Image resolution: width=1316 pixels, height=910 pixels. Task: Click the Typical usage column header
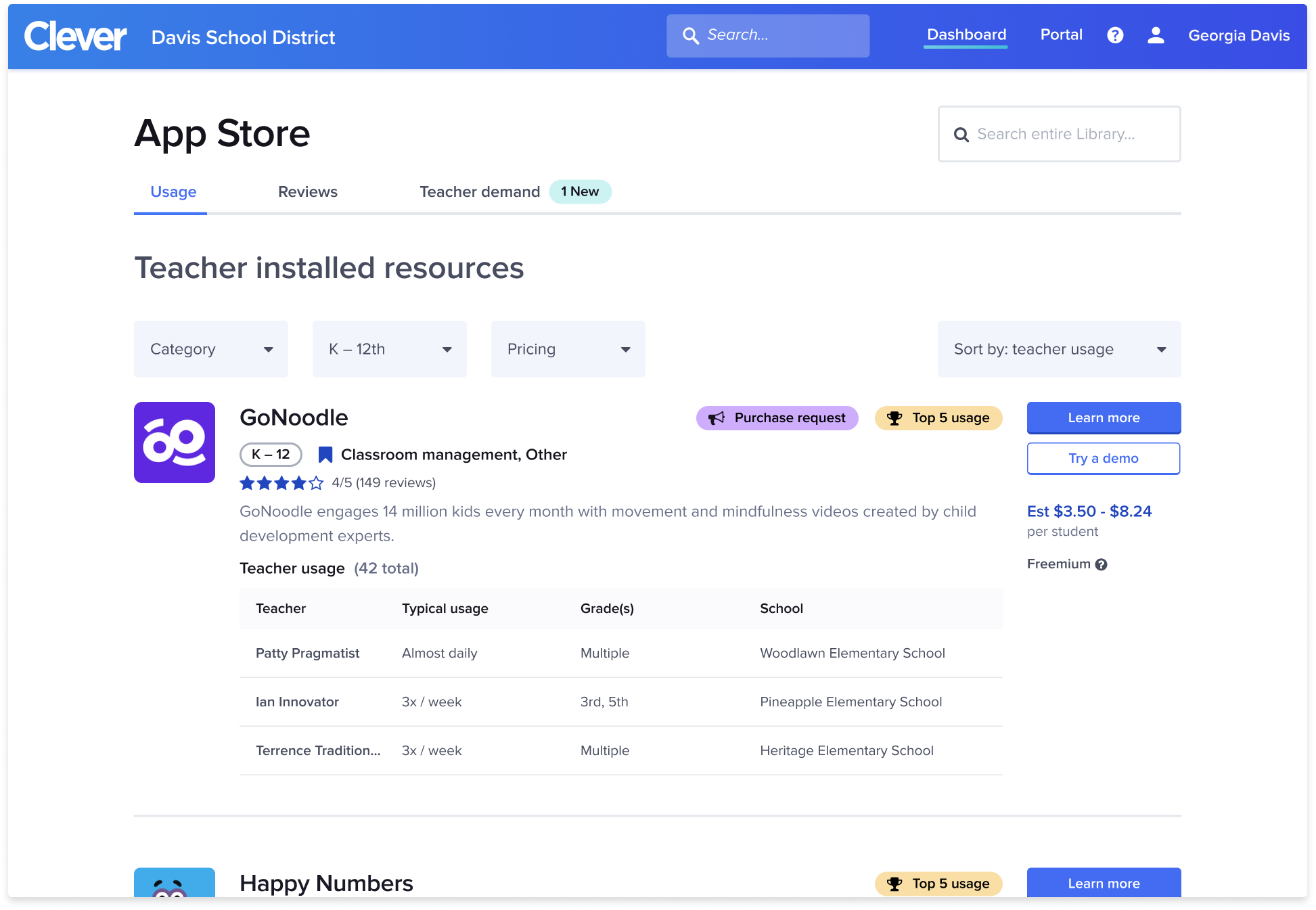(x=445, y=609)
